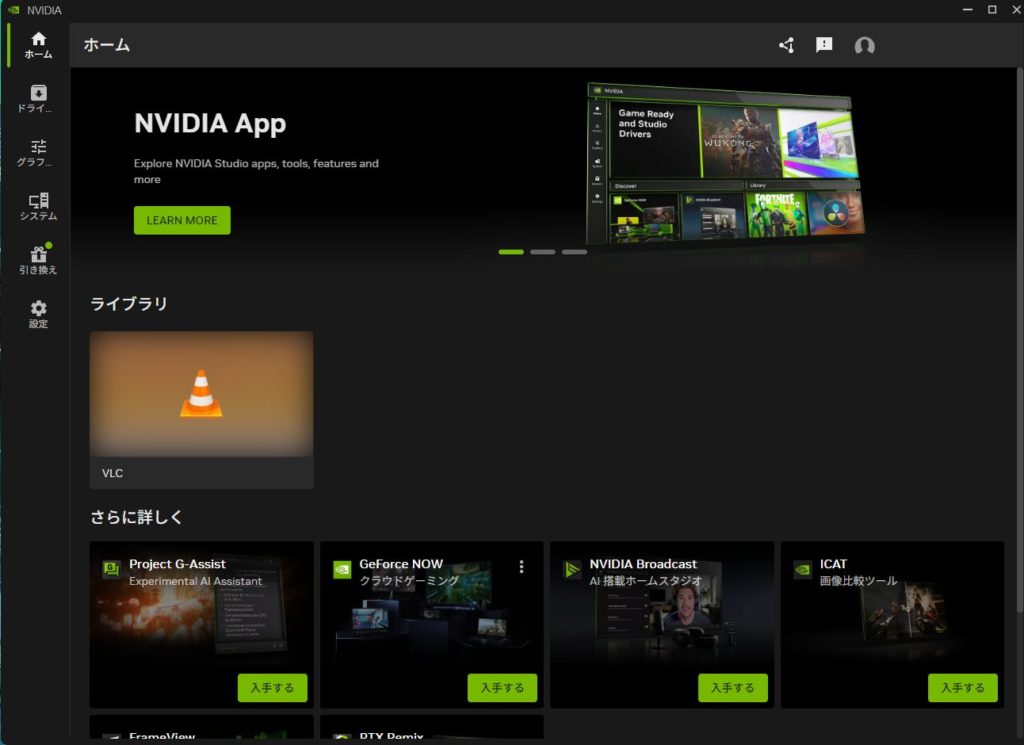
Task: Click the ICAT get button
Action: tap(963, 688)
